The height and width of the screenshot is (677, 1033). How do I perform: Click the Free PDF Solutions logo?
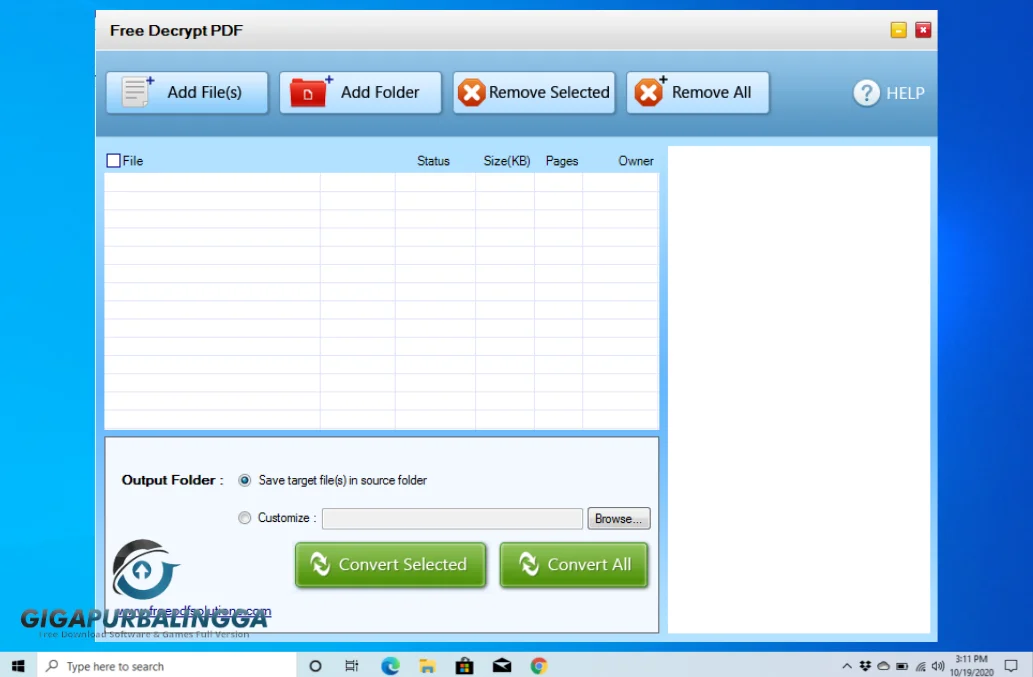pyautogui.click(x=144, y=569)
